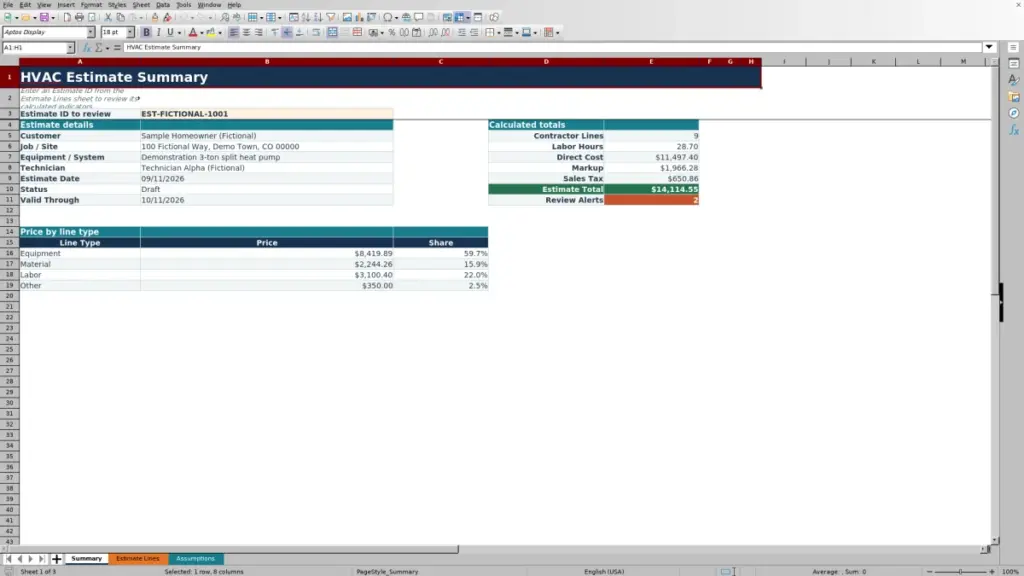Open the Select Function dropdown arrow
The height and width of the screenshot is (576, 1024).
pyautogui.click(x=108, y=48)
